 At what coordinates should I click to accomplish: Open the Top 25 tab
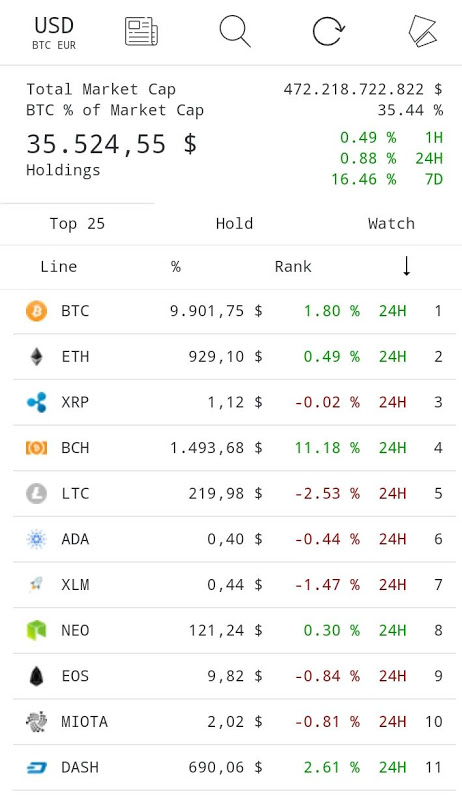(x=77, y=224)
